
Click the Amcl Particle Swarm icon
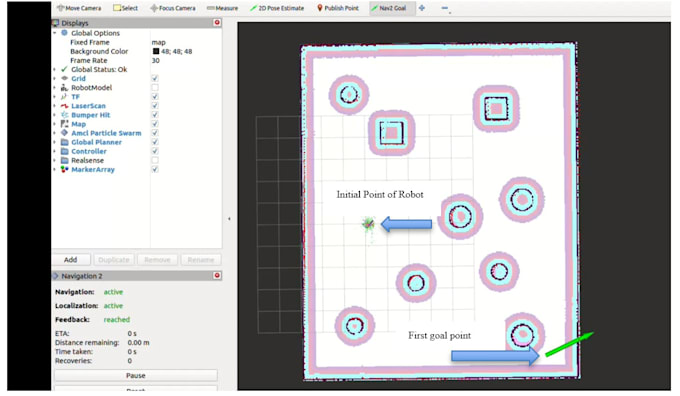pyautogui.click(x=65, y=133)
